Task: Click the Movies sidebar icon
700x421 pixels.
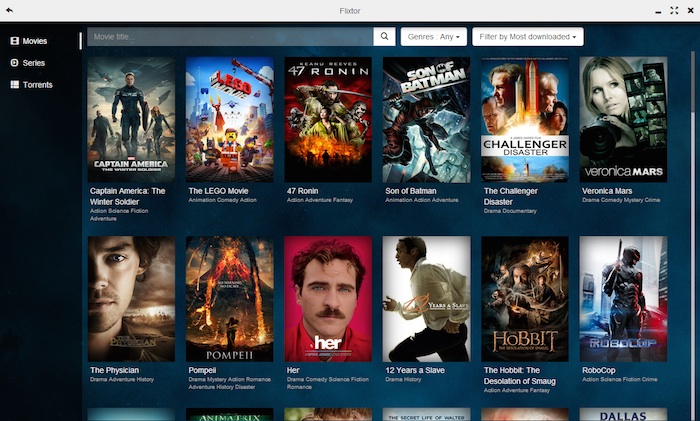Action: [x=14, y=41]
